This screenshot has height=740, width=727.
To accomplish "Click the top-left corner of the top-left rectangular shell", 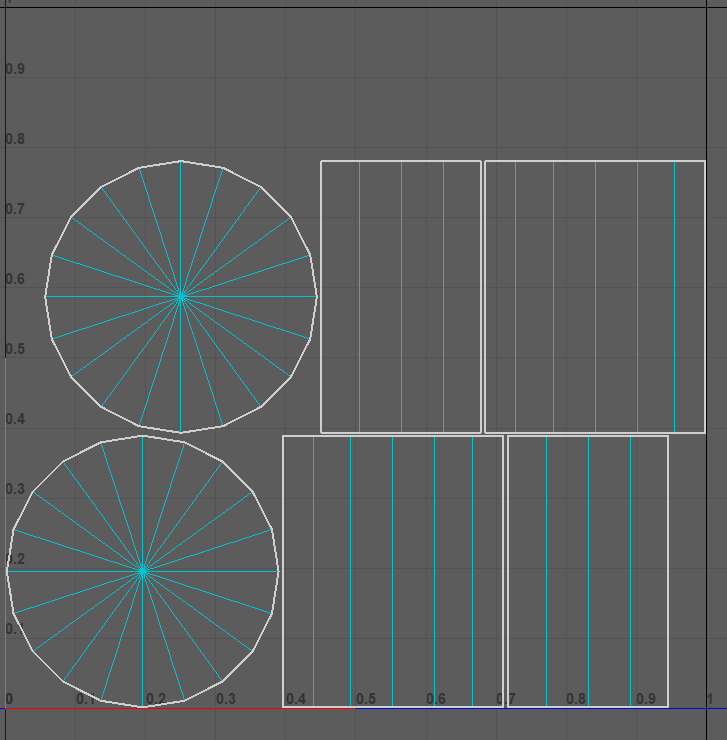I will [321, 161].
